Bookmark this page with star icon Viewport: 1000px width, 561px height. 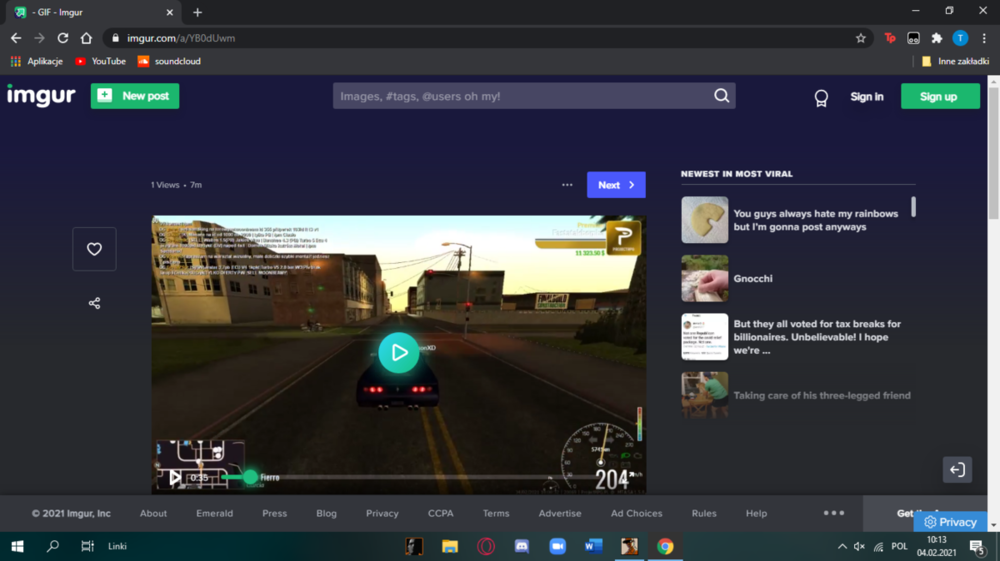[860, 38]
